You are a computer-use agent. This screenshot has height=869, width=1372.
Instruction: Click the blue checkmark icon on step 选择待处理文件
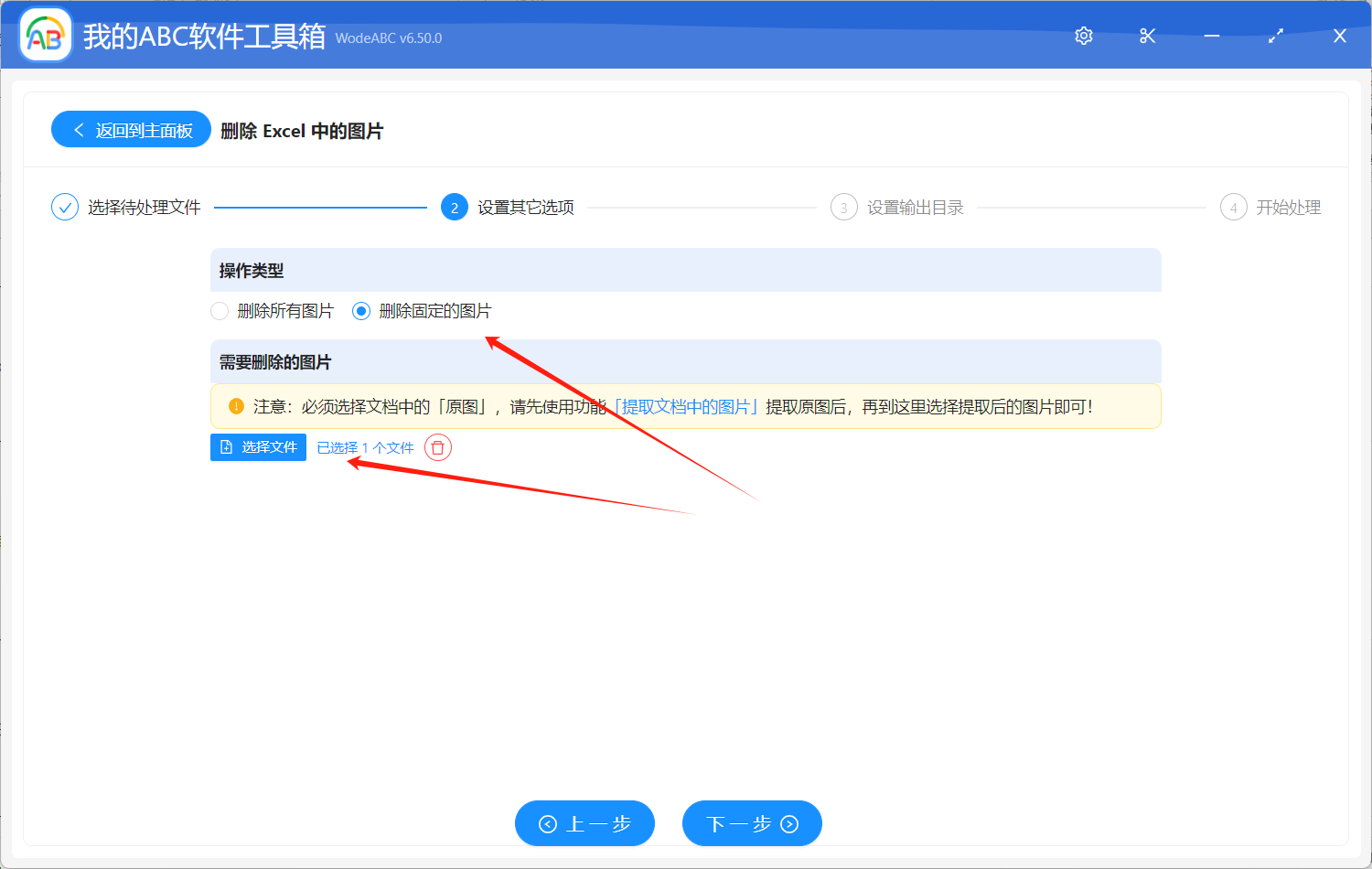coord(64,207)
